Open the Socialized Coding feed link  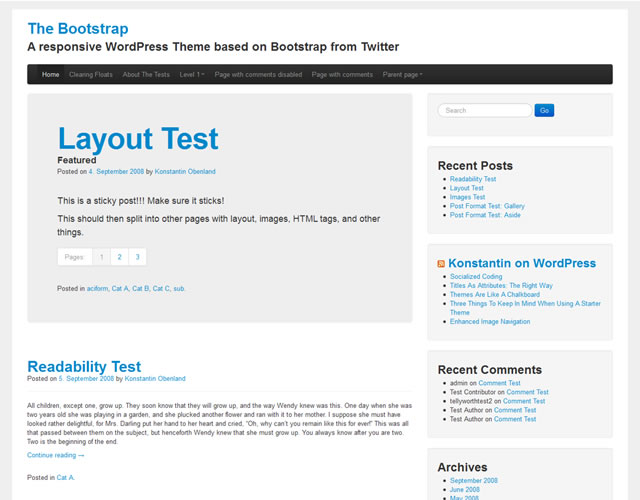pyautogui.click(x=476, y=276)
